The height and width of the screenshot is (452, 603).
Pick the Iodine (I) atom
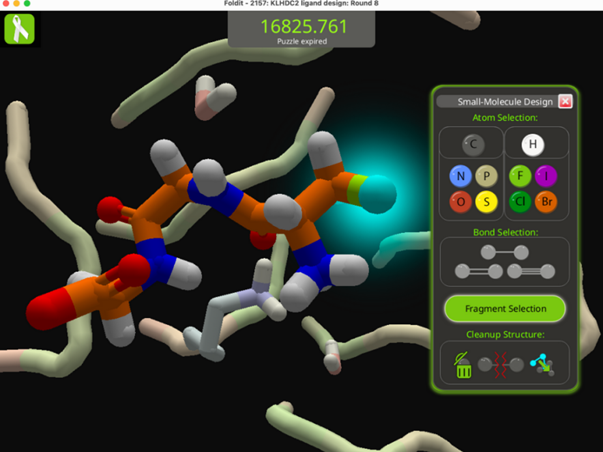(x=546, y=177)
